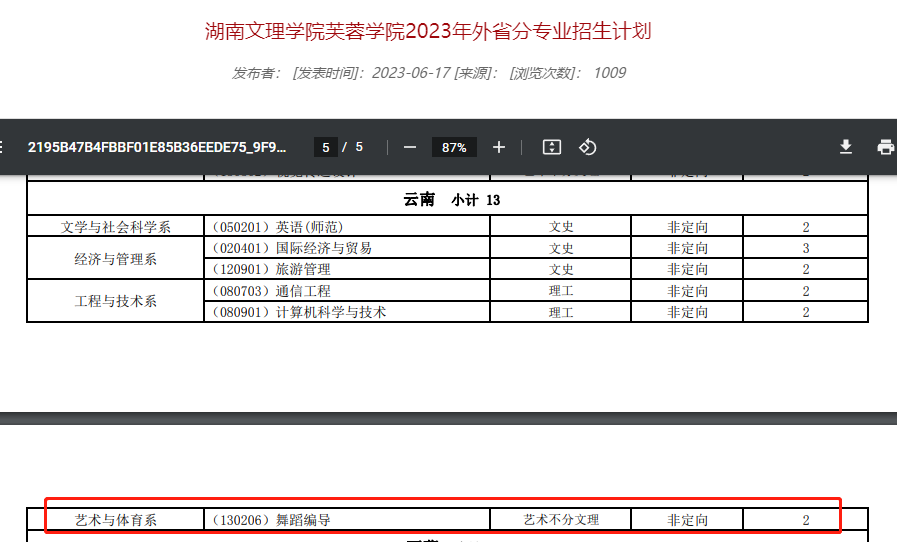Screen dimensions: 897x542
Task: Print the PDF document
Action: [886, 147]
